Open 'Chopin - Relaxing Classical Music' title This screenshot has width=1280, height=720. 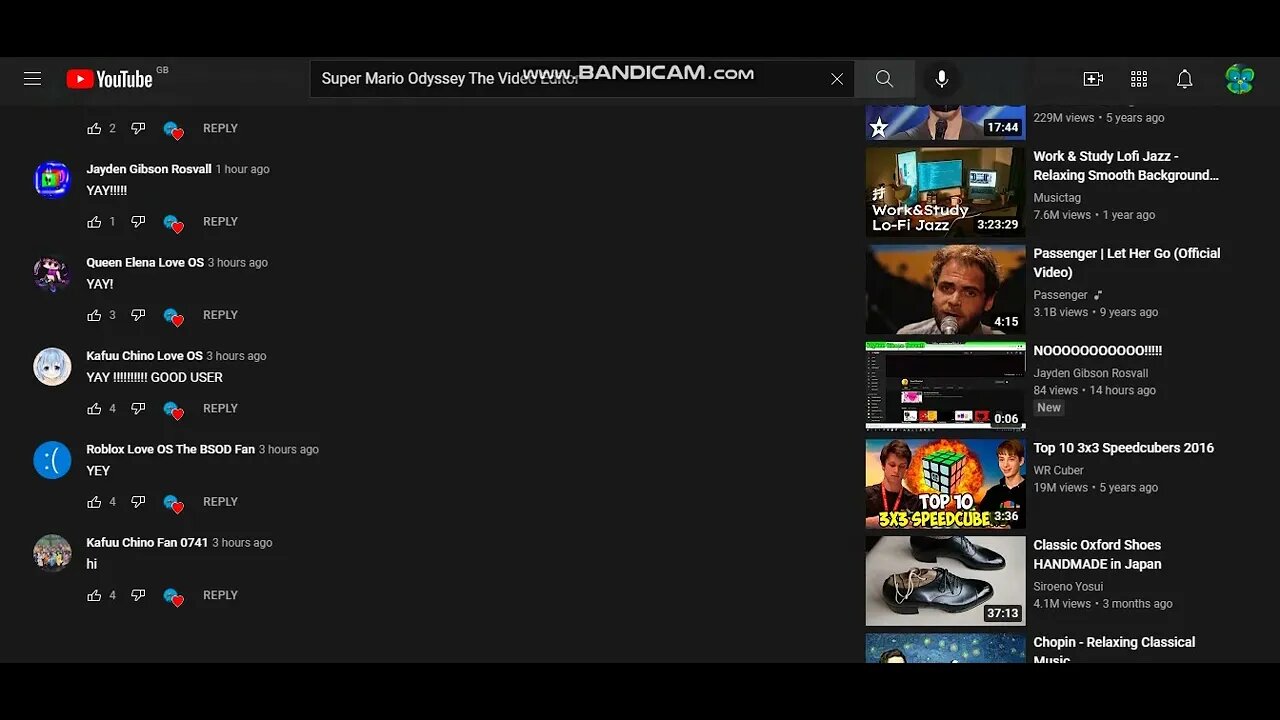1114,649
